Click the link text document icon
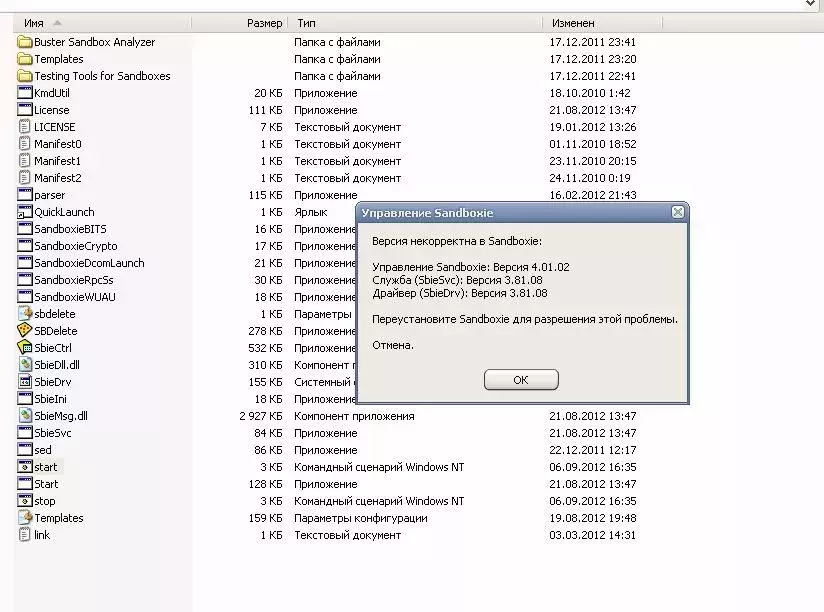 25,535
